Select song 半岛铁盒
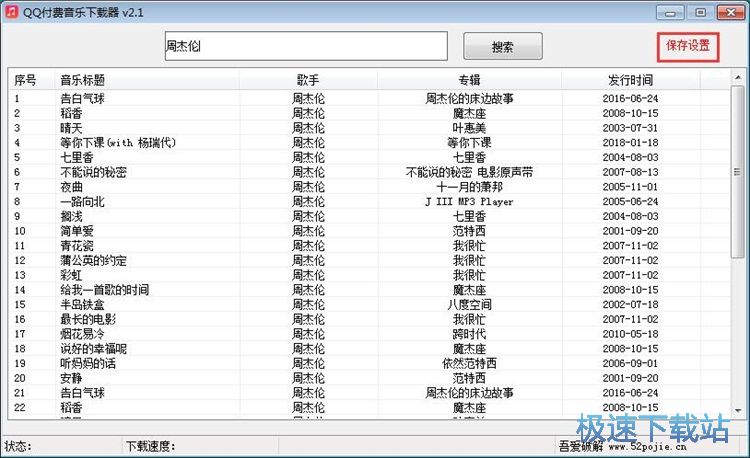 (x=82, y=305)
